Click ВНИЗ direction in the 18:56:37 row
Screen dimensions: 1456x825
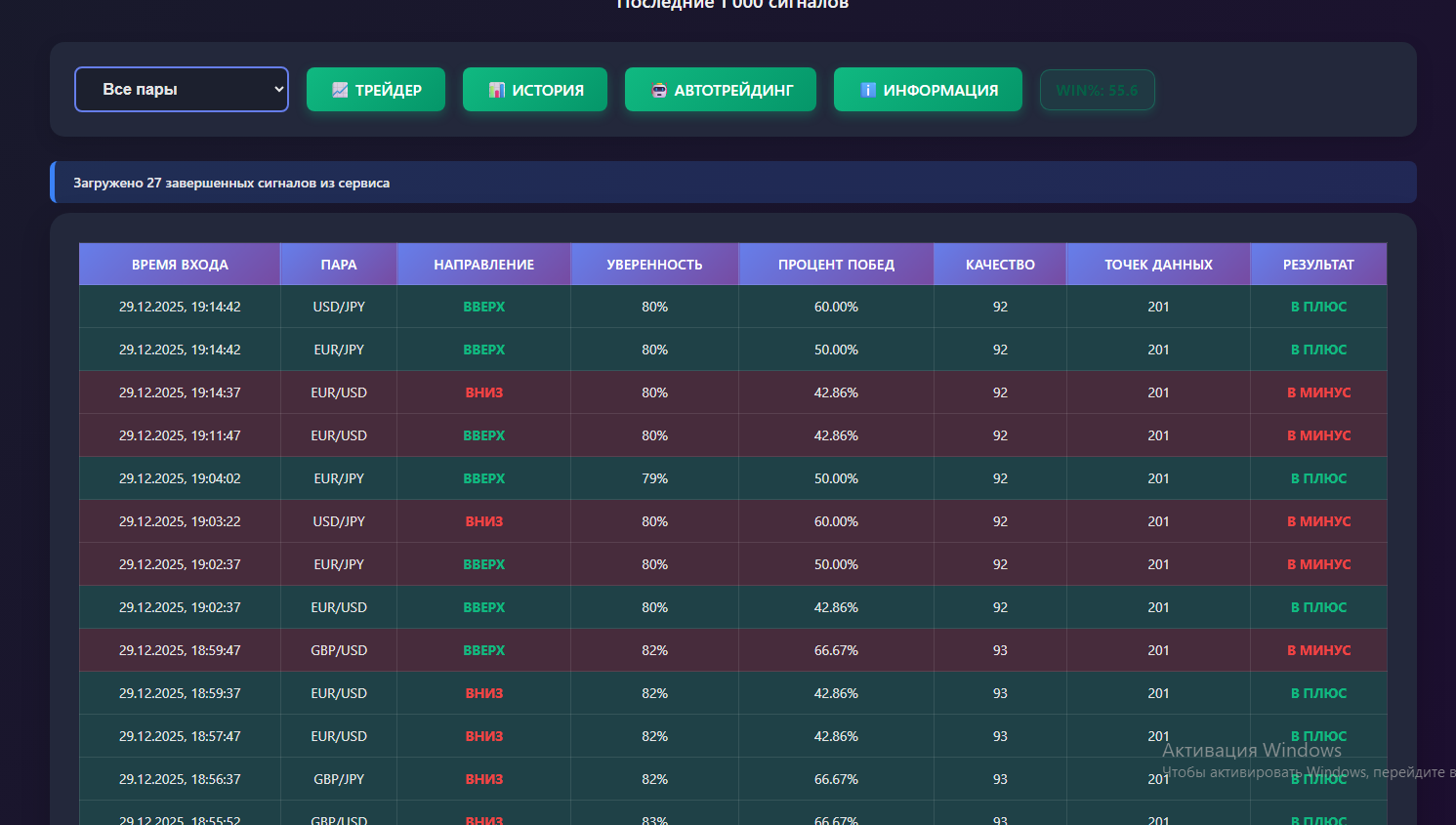coord(484,779)
